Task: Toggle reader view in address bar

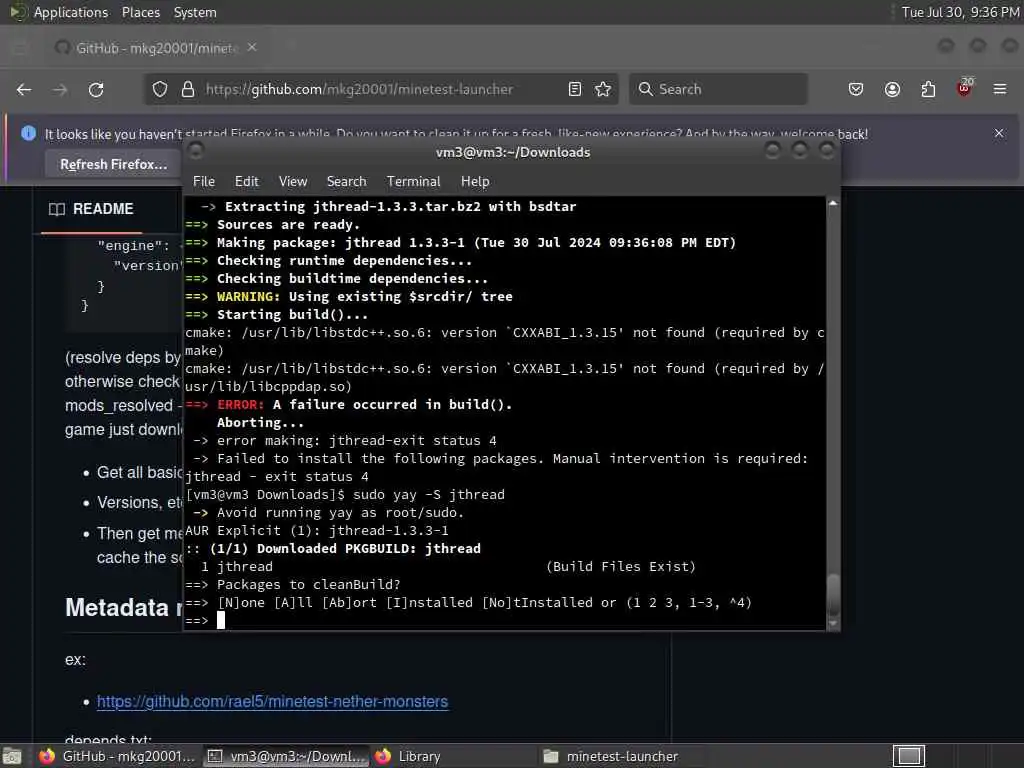Action: tap(575, 89)
